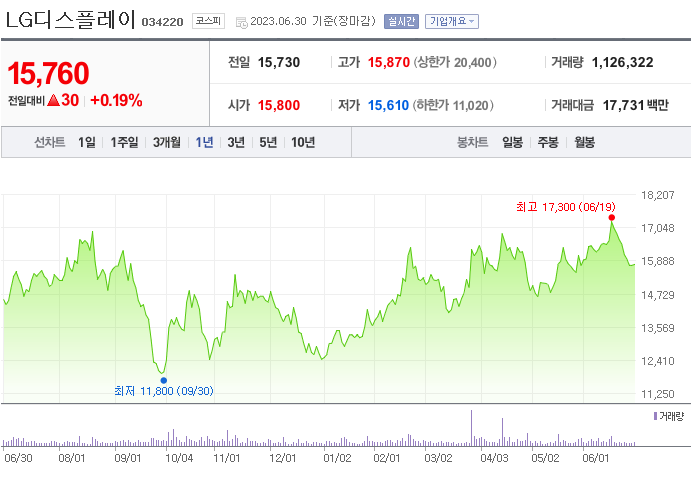Screen dimensions: 691x479
Task: Select the 3개월 line chart tab
Action: click(167, 142)
